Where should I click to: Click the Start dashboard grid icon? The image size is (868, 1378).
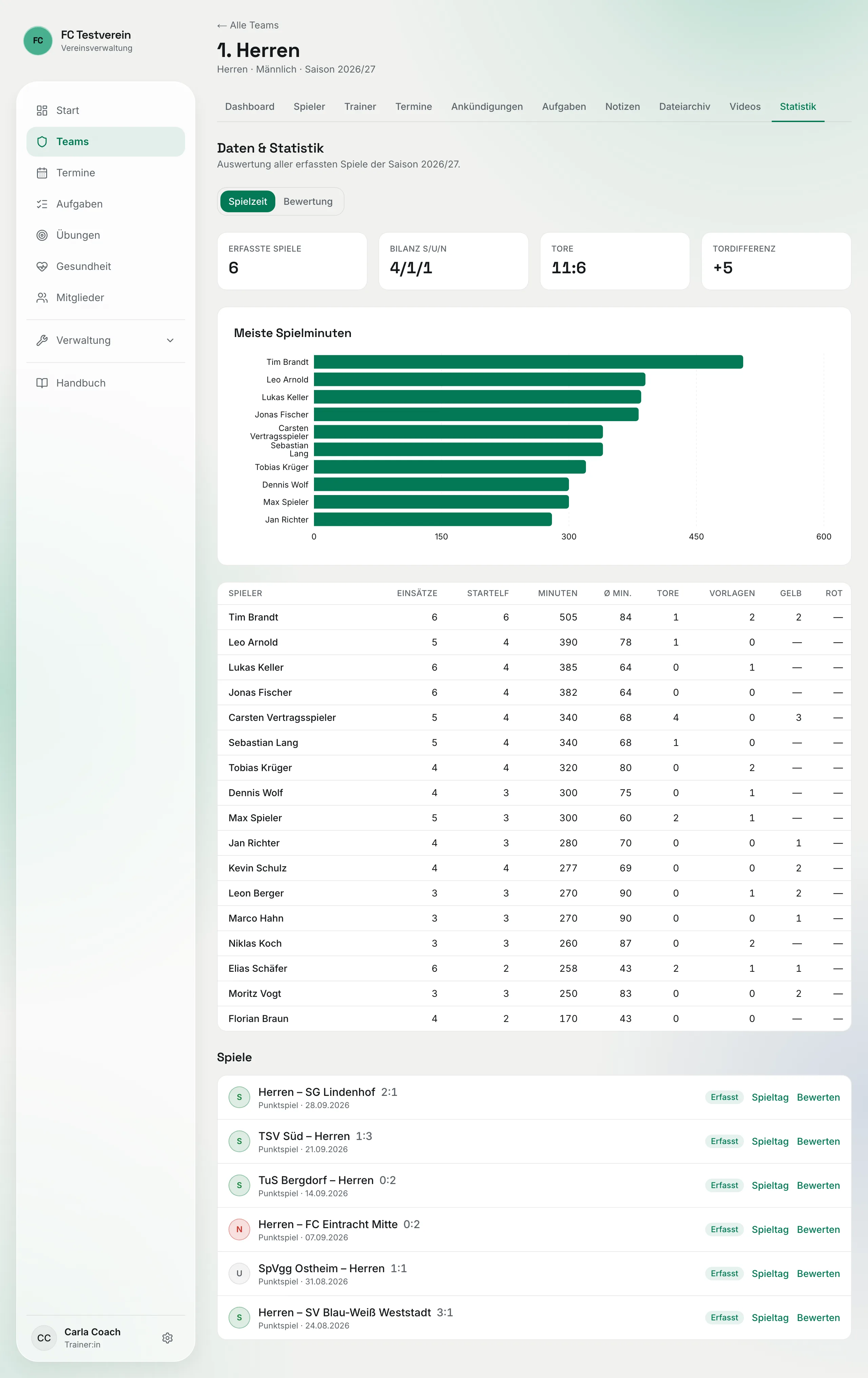(x=42, y=111)
